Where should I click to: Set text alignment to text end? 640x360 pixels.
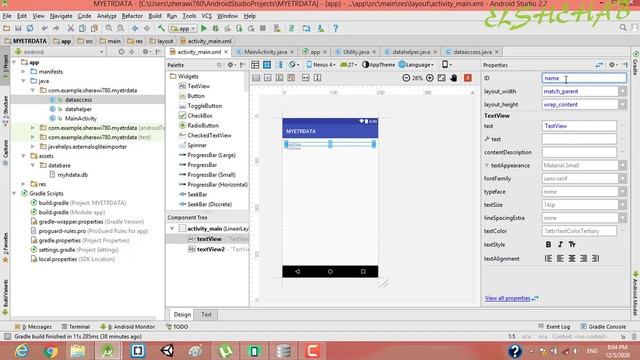click(584, 258)
